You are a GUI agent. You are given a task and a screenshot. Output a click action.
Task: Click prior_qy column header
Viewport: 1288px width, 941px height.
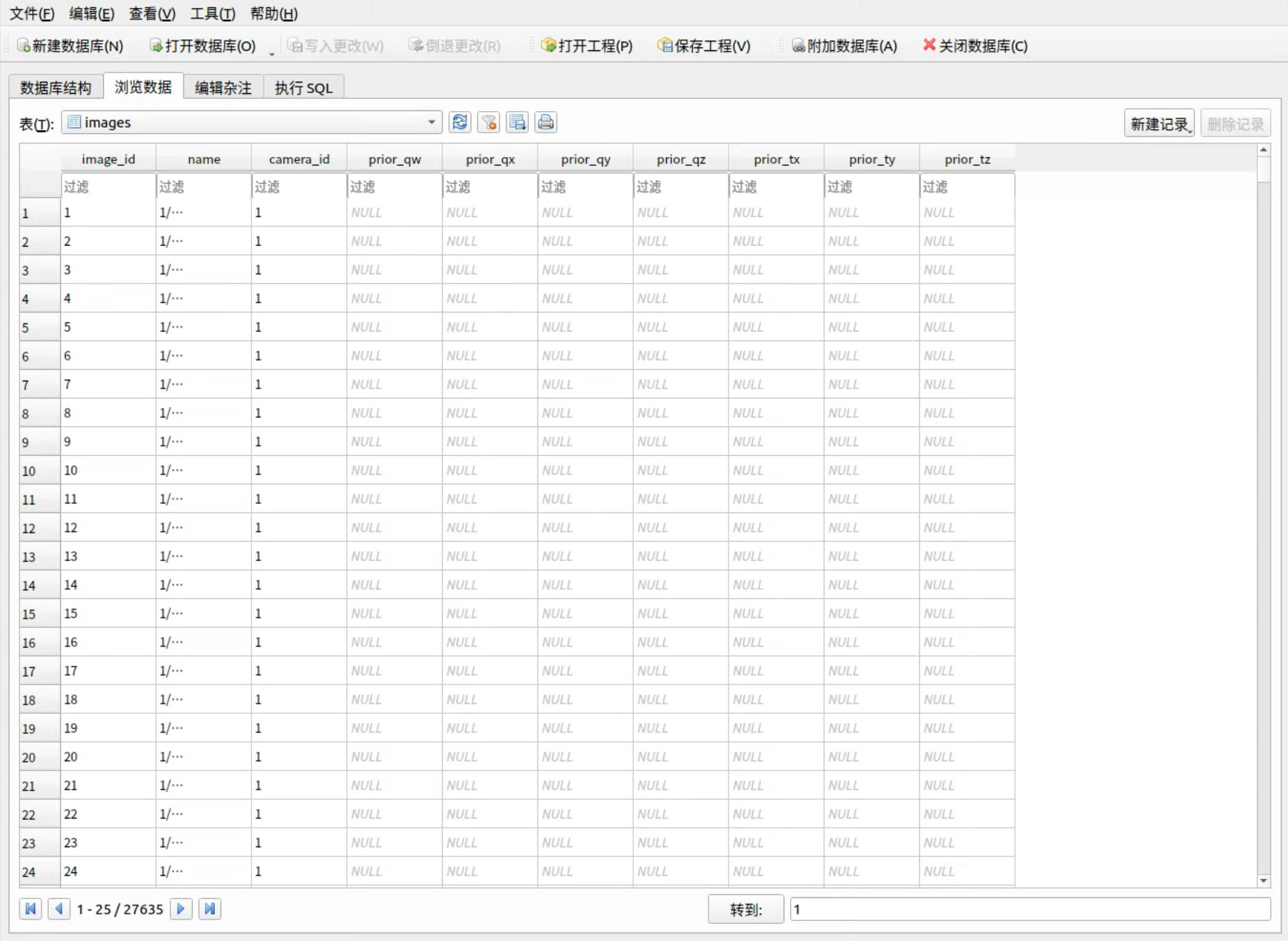[x=585, y=158]
